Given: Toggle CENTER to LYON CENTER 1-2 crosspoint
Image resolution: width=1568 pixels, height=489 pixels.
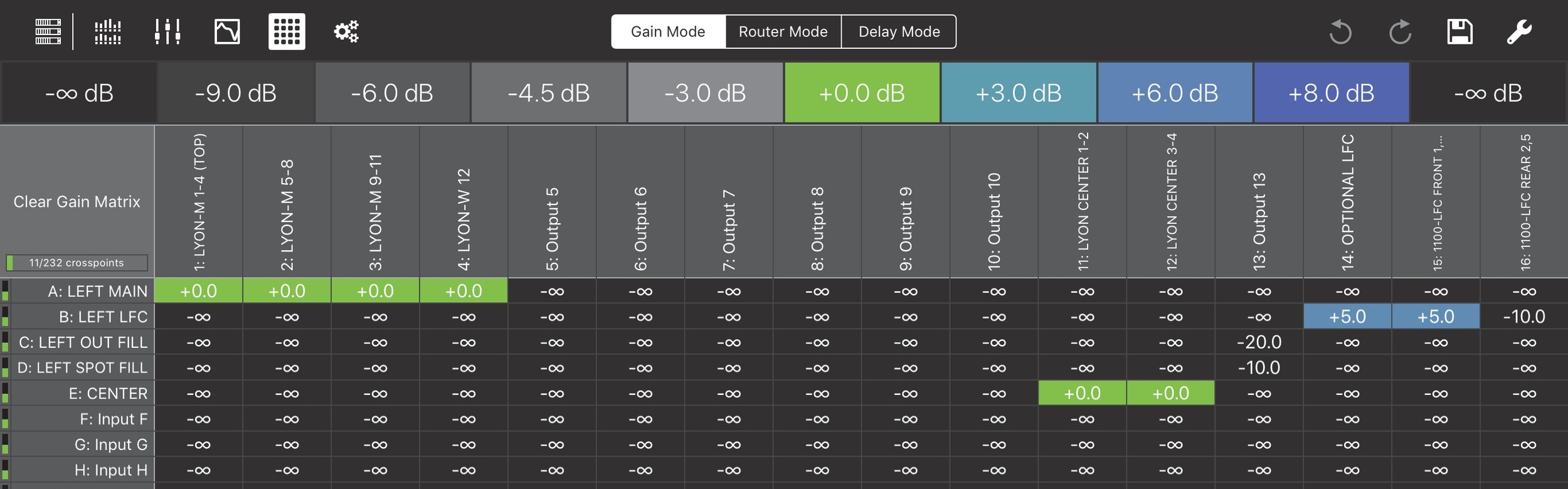Looking at the screenshot, I should pos(1082,393).
